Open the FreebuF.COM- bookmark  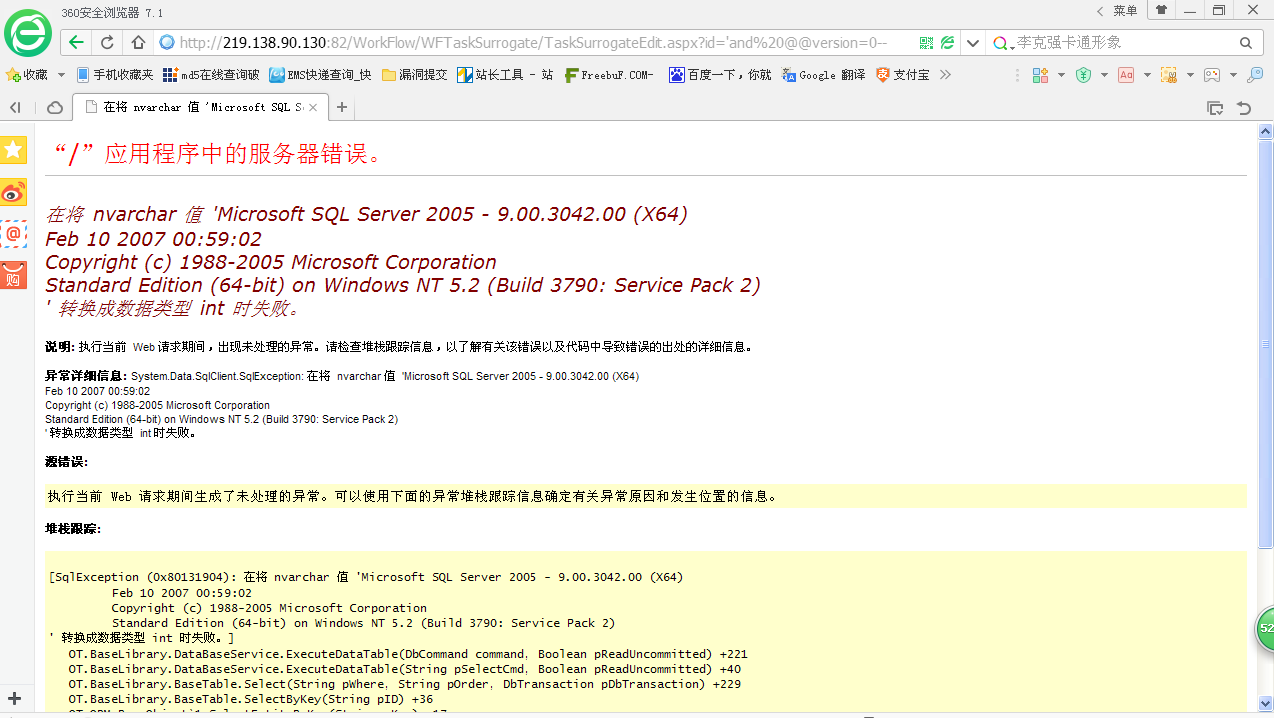pyautogui.click(x=610, y=75)
